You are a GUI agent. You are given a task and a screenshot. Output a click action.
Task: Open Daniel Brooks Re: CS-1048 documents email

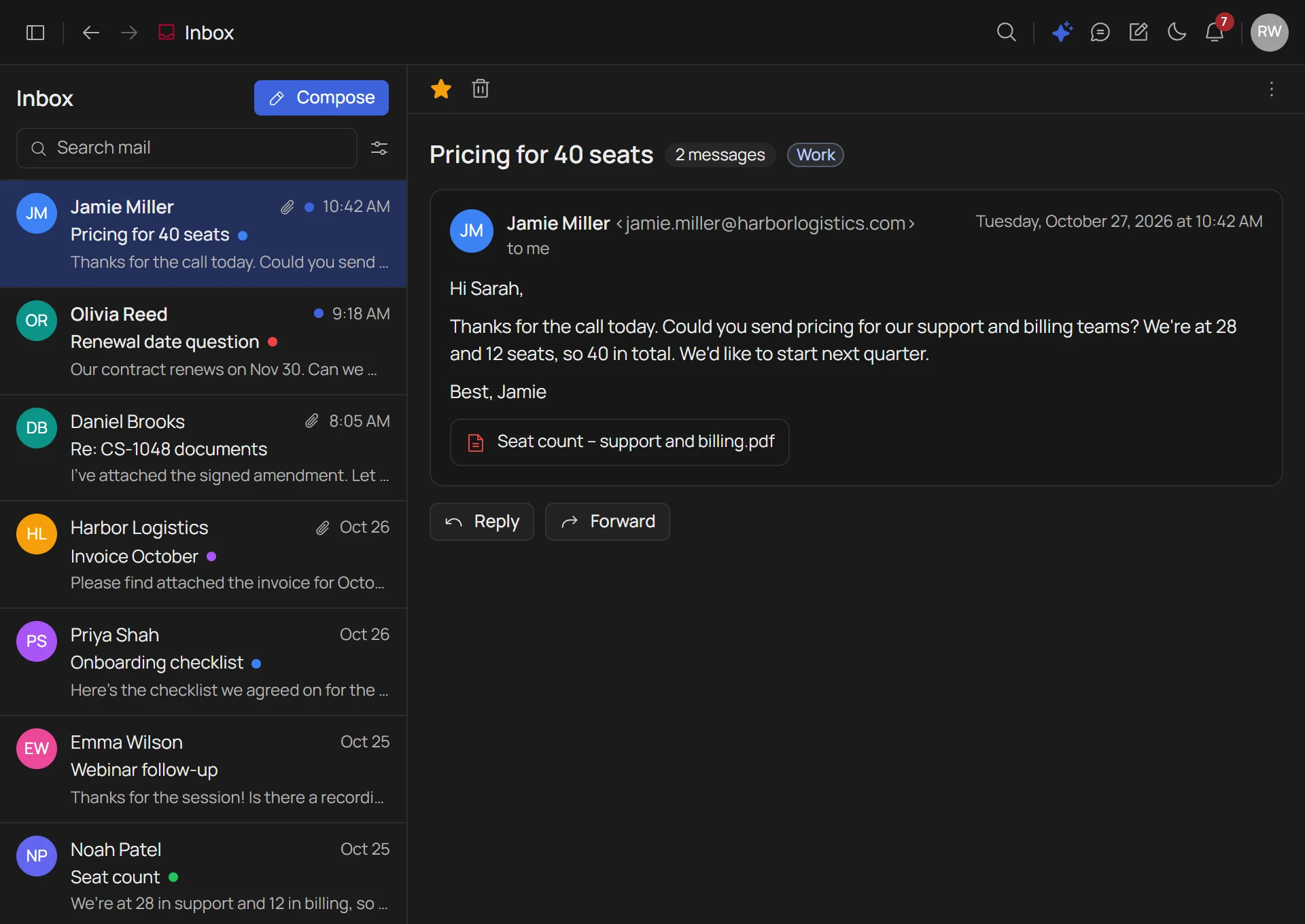coord(203,448)
